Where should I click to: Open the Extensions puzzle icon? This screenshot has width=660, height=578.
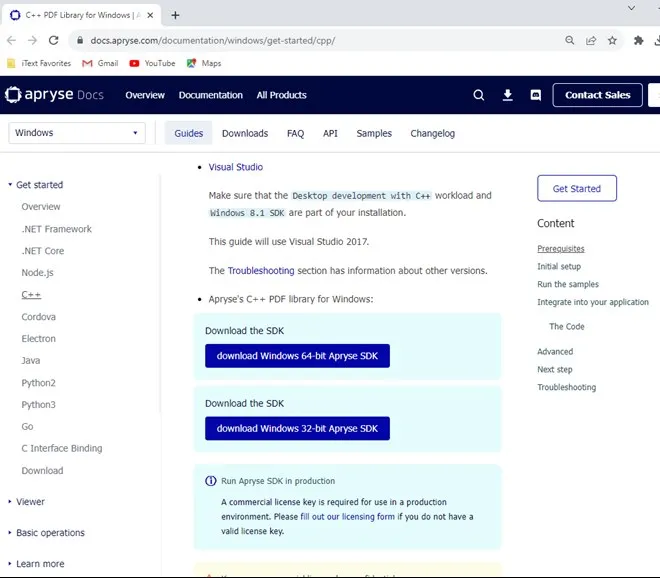(639, 40)
